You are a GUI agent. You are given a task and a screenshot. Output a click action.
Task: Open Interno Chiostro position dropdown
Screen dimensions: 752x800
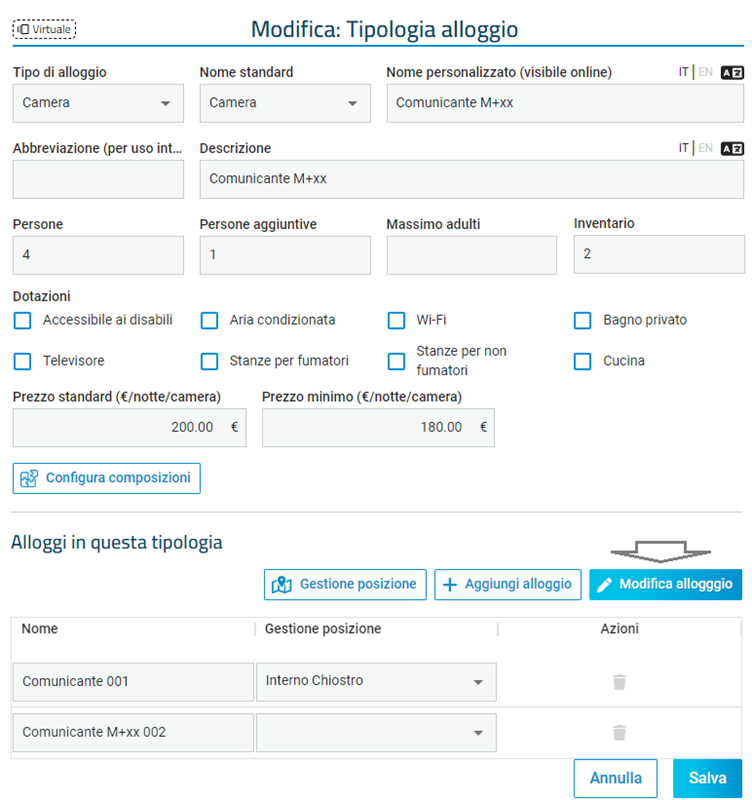376,682
